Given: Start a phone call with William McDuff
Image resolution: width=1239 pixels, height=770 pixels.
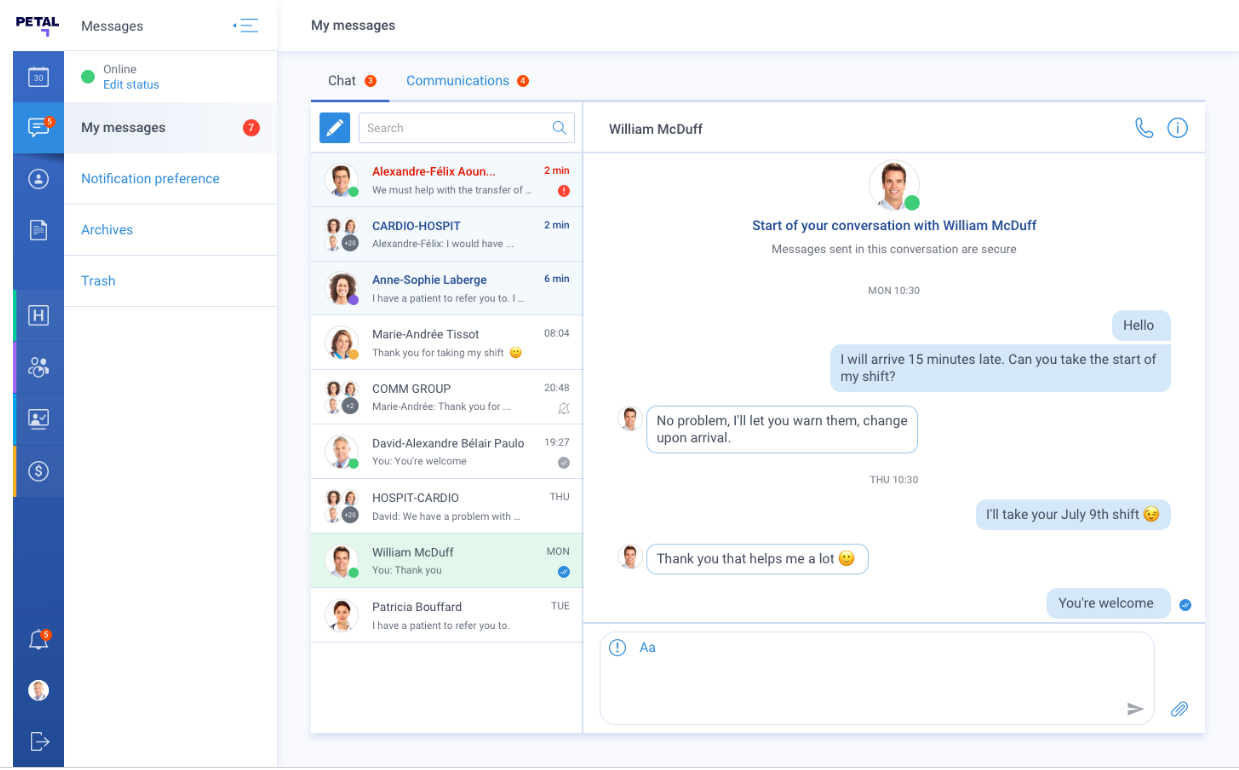Looking at the screenshot, I should tap(1143, 128).
